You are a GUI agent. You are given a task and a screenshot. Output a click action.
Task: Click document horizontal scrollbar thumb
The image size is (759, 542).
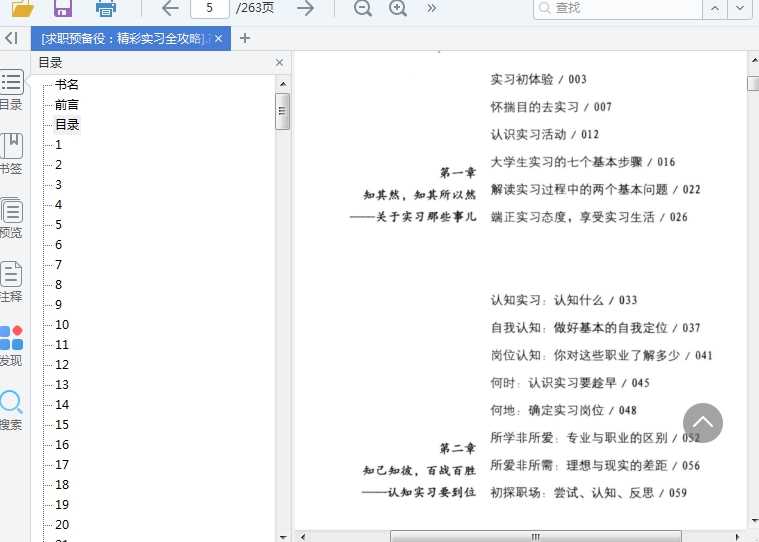(536, 537)
